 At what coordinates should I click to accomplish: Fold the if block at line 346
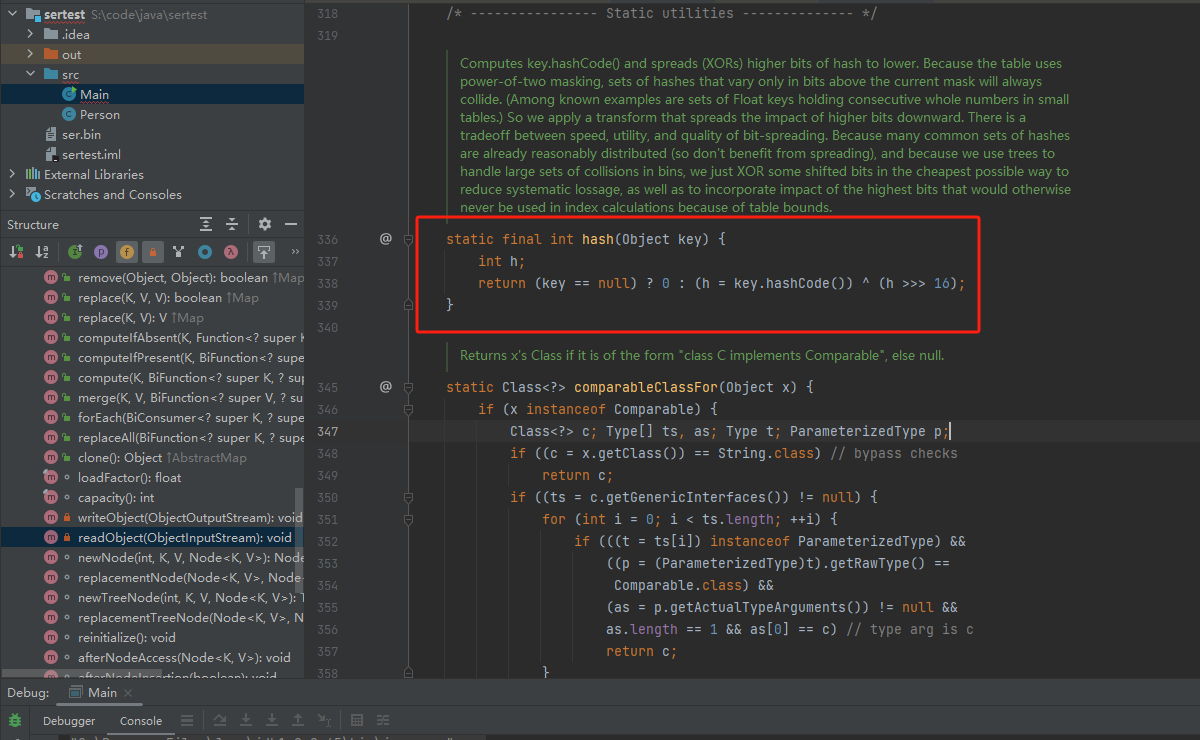click(408, 409)
